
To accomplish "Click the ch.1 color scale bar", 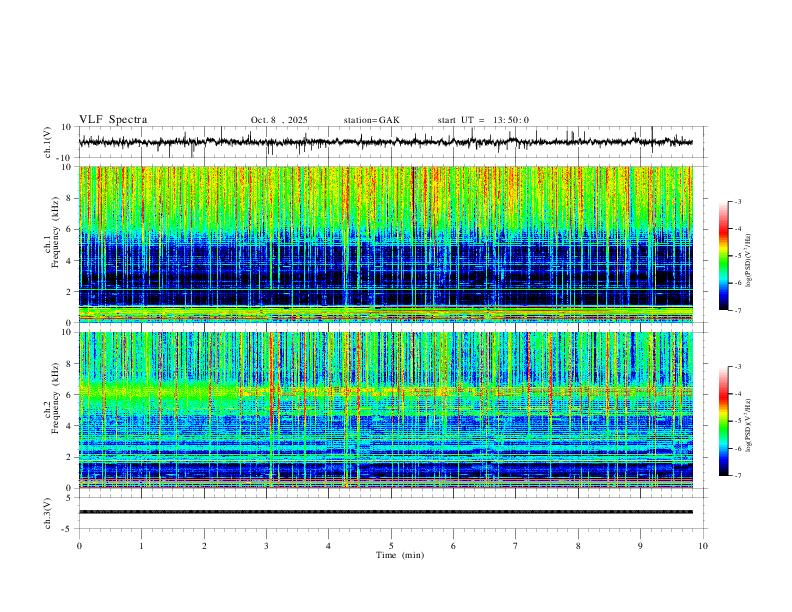I will 723,256.
